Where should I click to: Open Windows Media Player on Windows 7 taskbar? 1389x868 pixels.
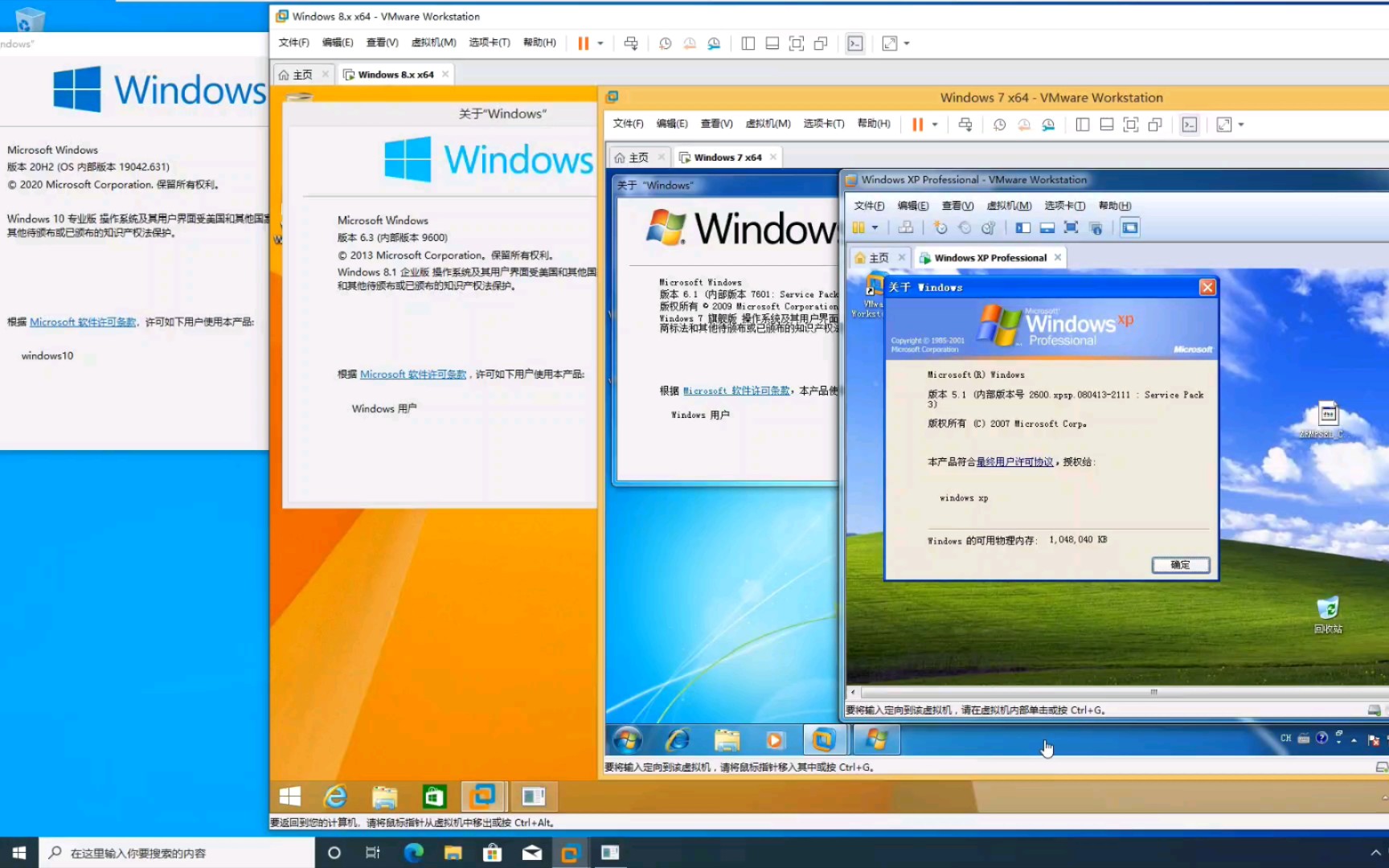pos(774,739)
